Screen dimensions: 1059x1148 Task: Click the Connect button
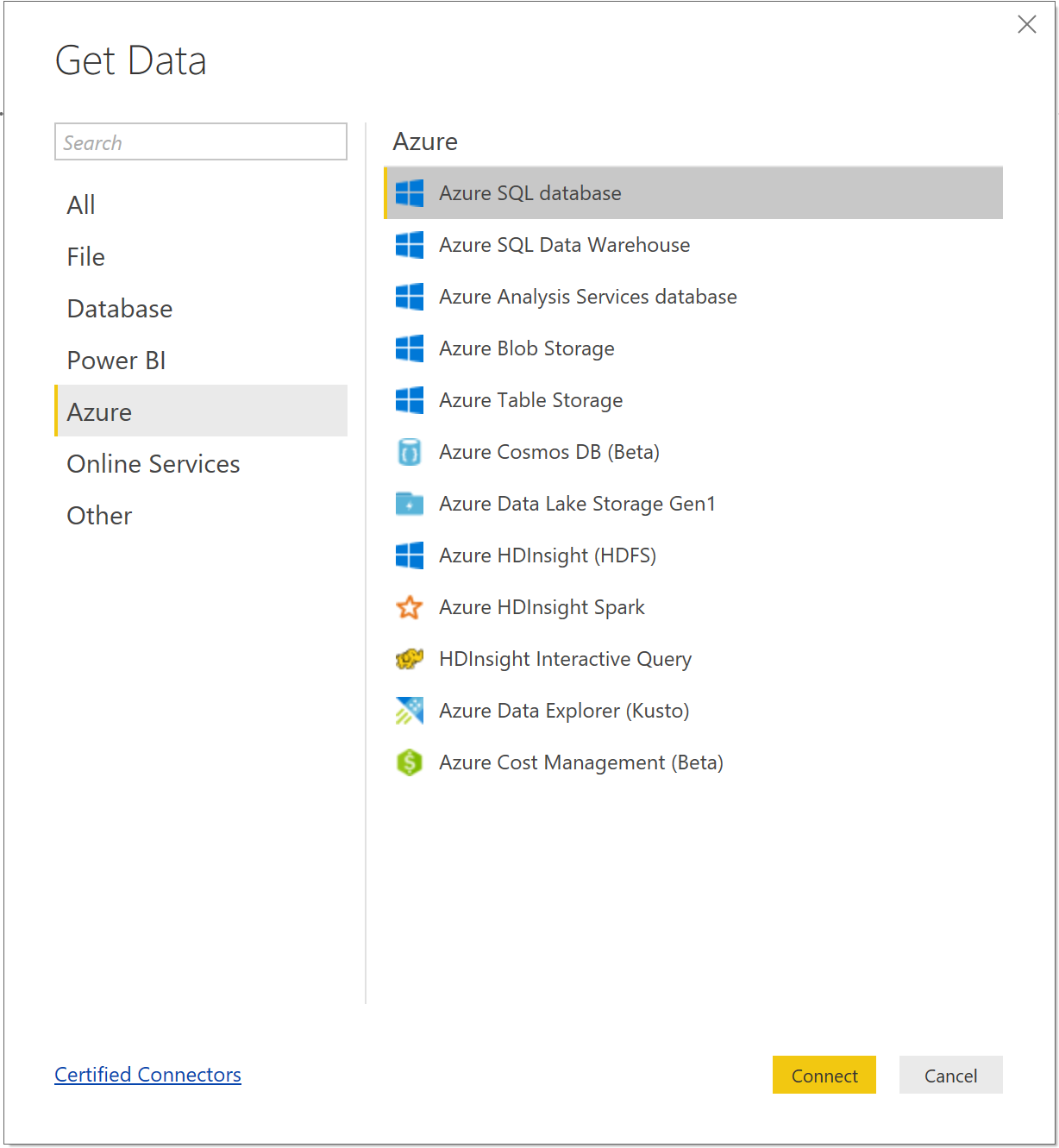coord(824,1075)
